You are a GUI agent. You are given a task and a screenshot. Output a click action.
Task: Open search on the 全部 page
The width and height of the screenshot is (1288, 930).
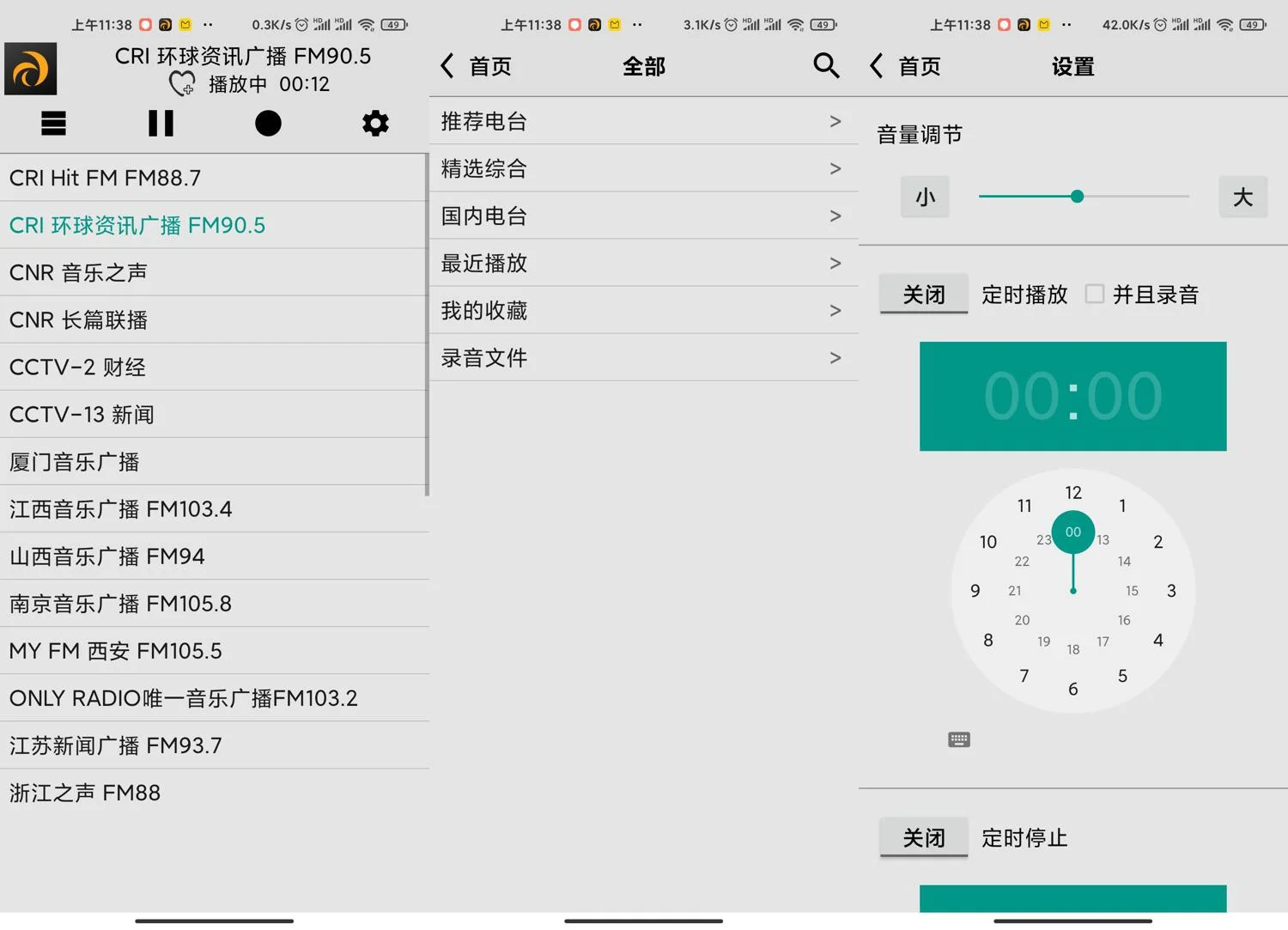coord(826,65)
